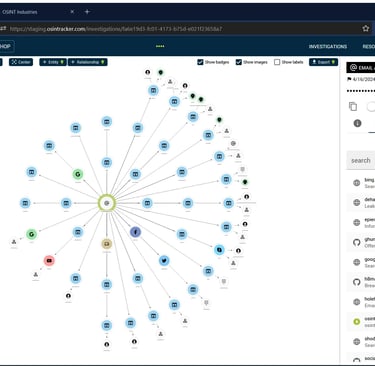Image resolution: width=375 pixels, height=366 pixels.
Task: Click the globe icon beside shodan entry
Action: tap(357, 342)
